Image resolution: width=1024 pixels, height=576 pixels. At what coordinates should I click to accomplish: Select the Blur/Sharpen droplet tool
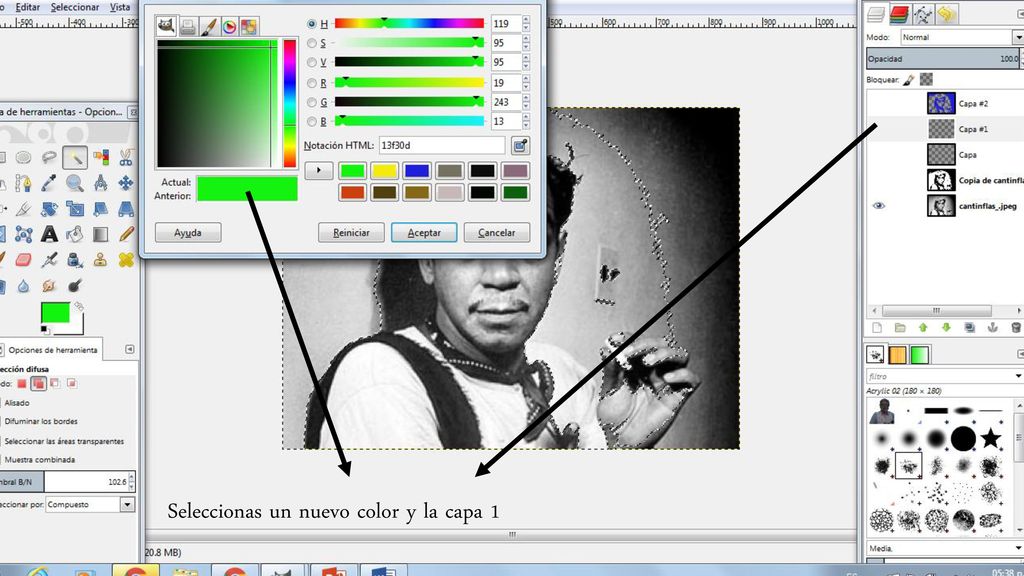click(x=24, y=286)
